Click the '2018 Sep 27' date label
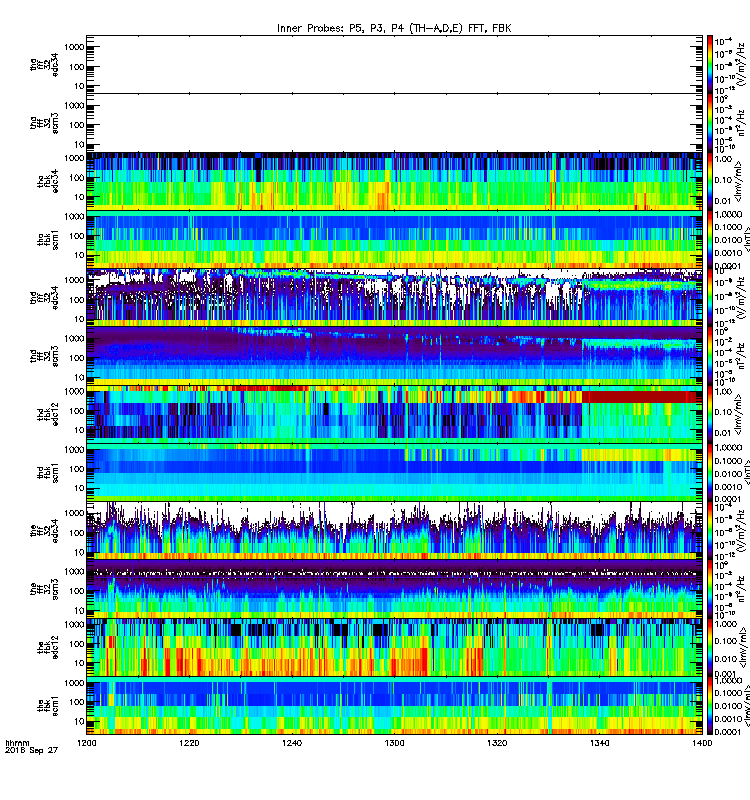Screen dimensions: 750x800 pos(31,751)
